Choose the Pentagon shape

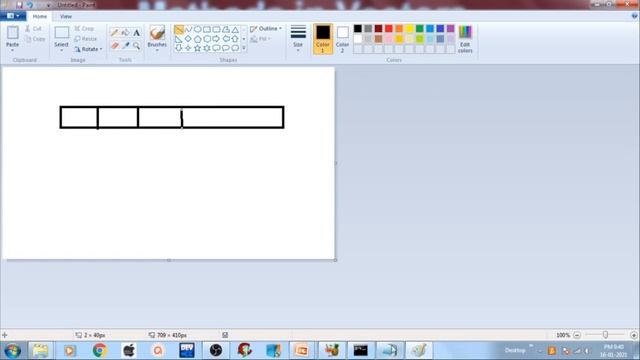point(198,39)
